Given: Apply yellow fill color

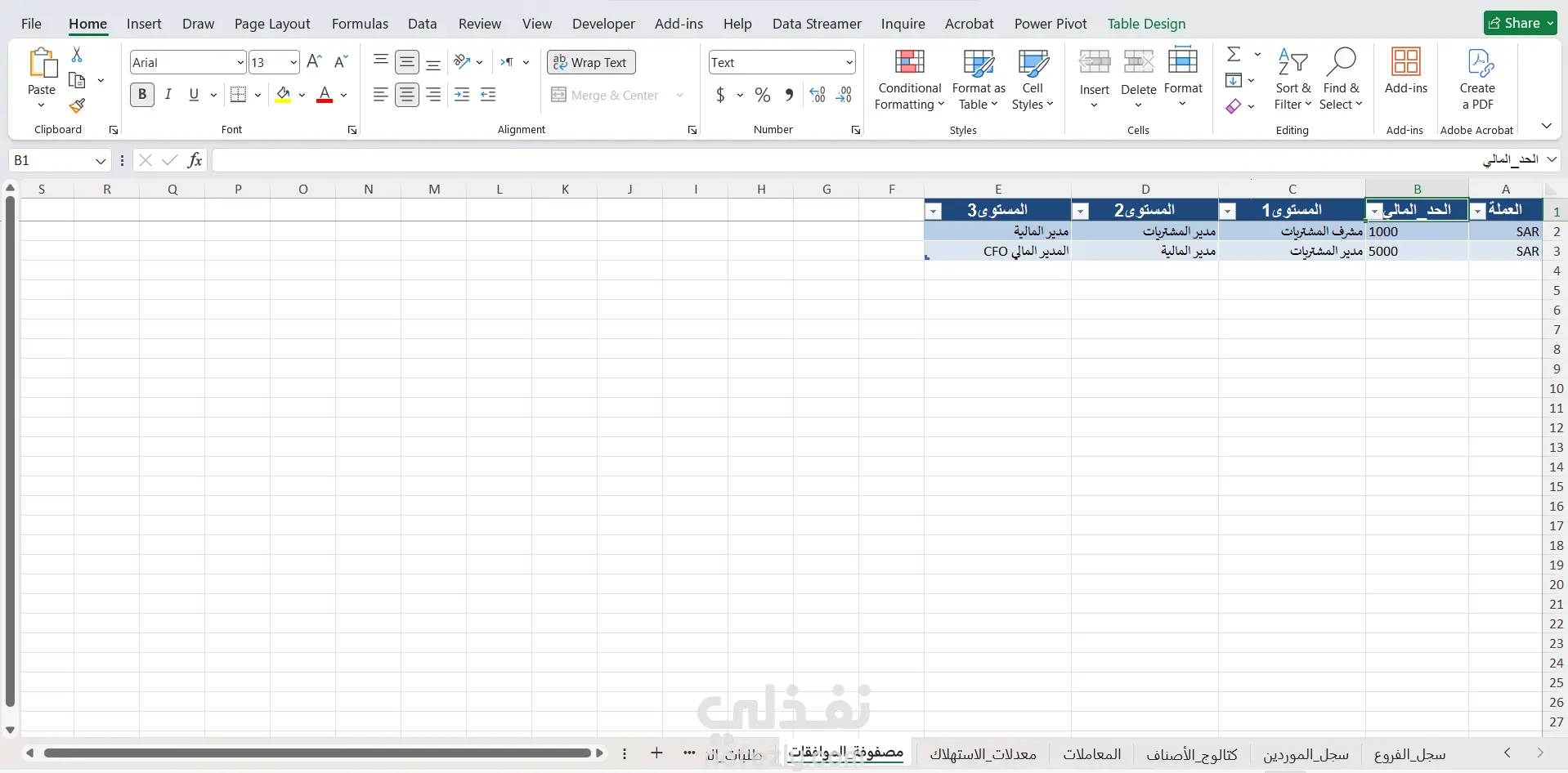Looking at the screenshot, I should point(283,95).
